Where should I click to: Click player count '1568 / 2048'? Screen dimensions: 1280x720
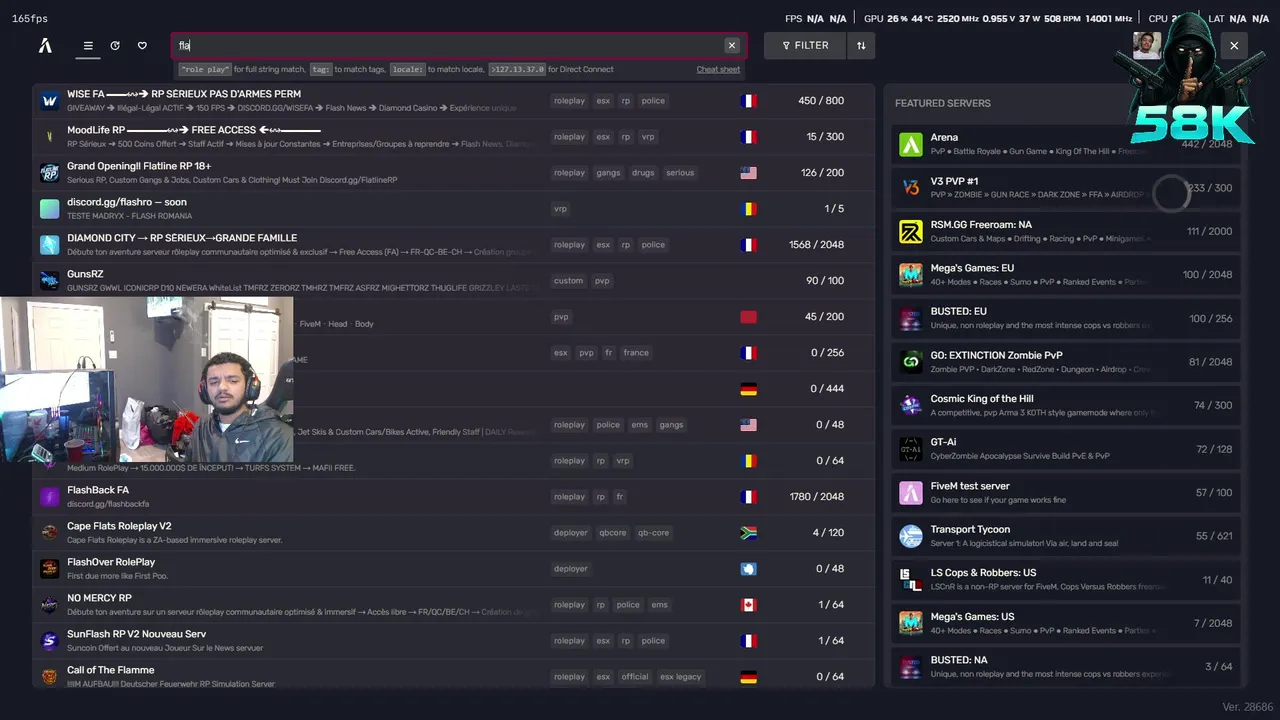coord(816,245)
